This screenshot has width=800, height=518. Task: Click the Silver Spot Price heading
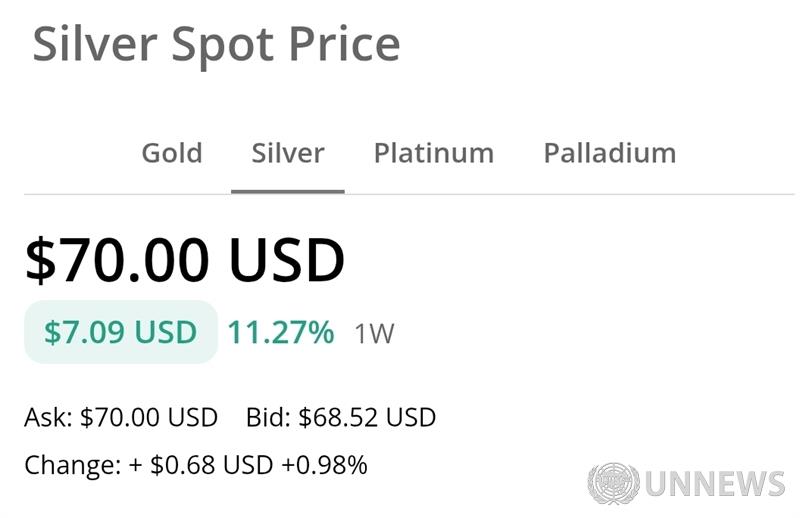point(216,45)
